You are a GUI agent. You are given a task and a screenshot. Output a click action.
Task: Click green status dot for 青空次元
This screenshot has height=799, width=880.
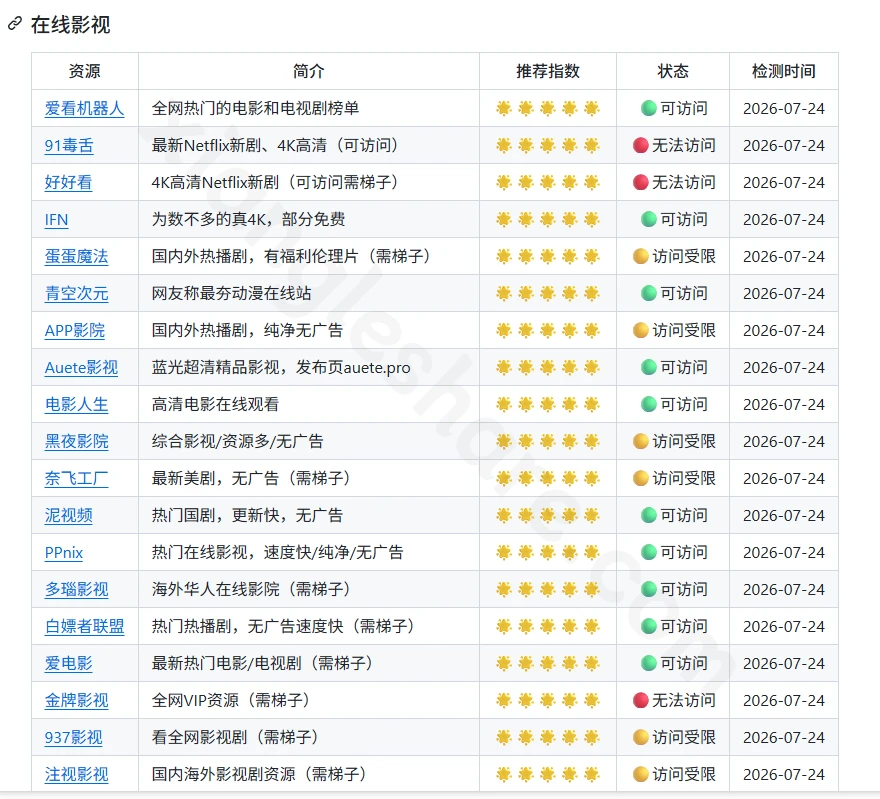(649, 293)
